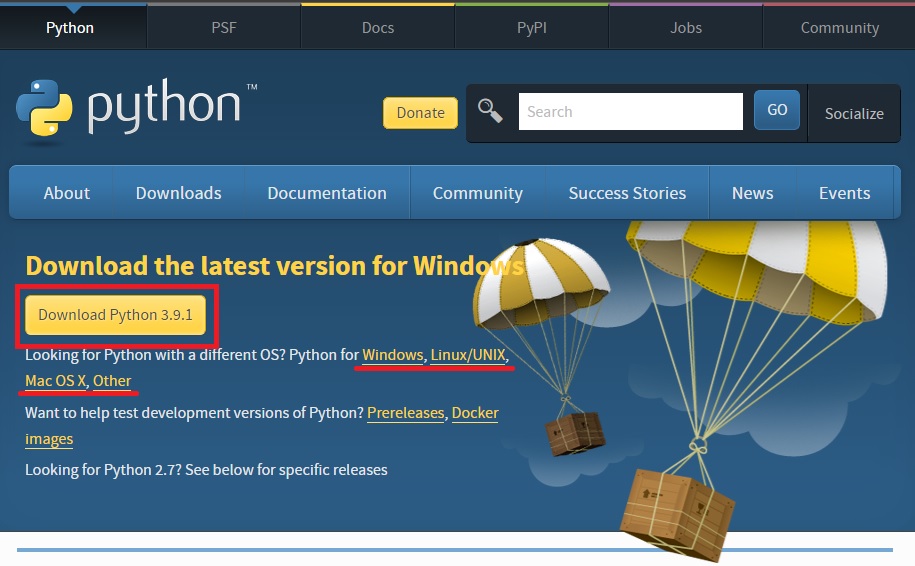Viewport: 915px width, 566px height.
Task: Click the GO search button
Action: (777, 110)
